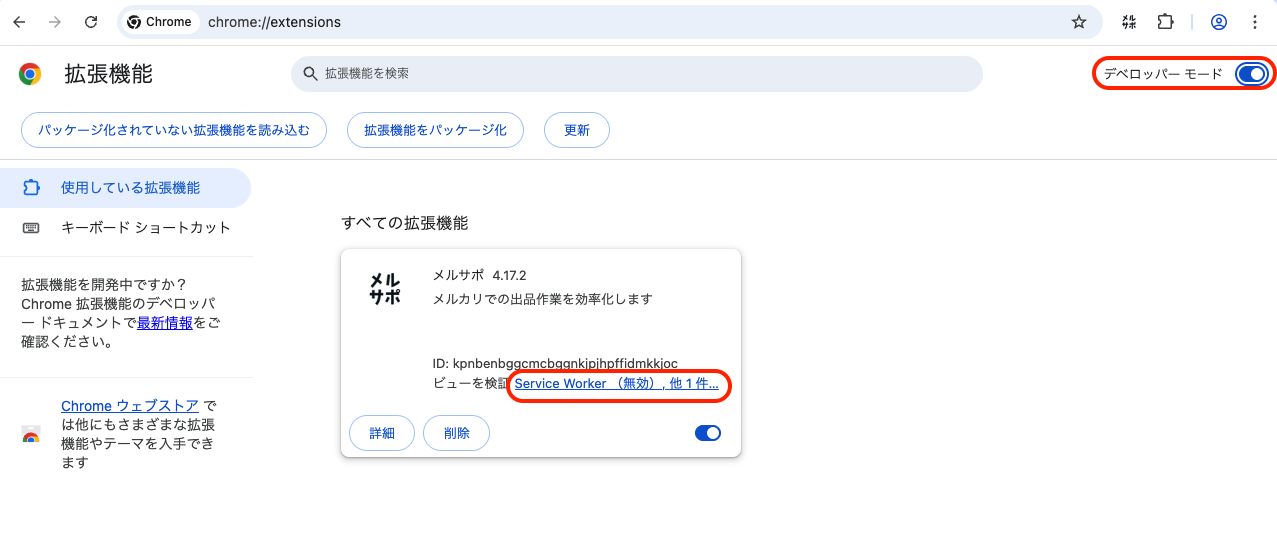Open the Chrome ウェブストア link

129,406
